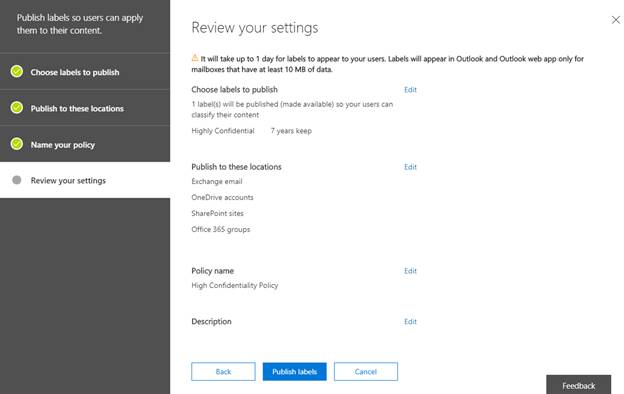Image resolution: width=624 pixels, height=394 pixels.
Task: Edit the Description field
Action: click(410, 322)
